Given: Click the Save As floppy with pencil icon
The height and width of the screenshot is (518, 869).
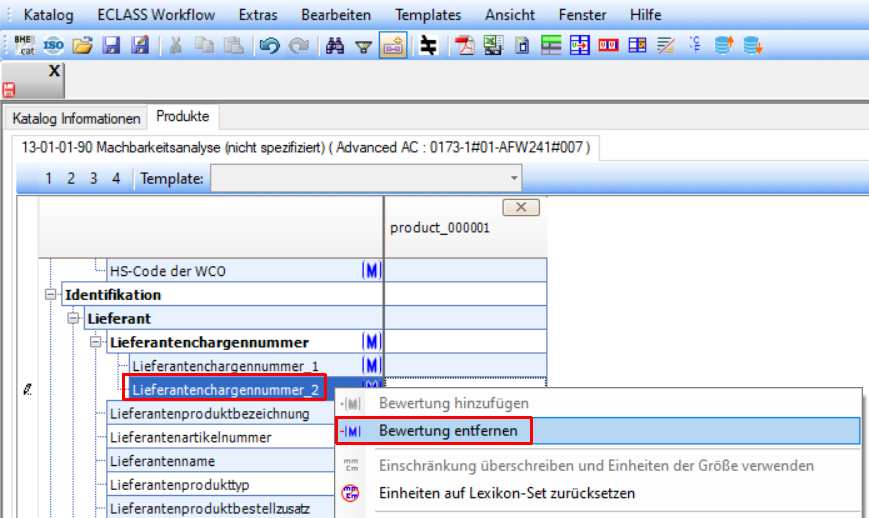Looking at the screenshot, I should (140, 45).
